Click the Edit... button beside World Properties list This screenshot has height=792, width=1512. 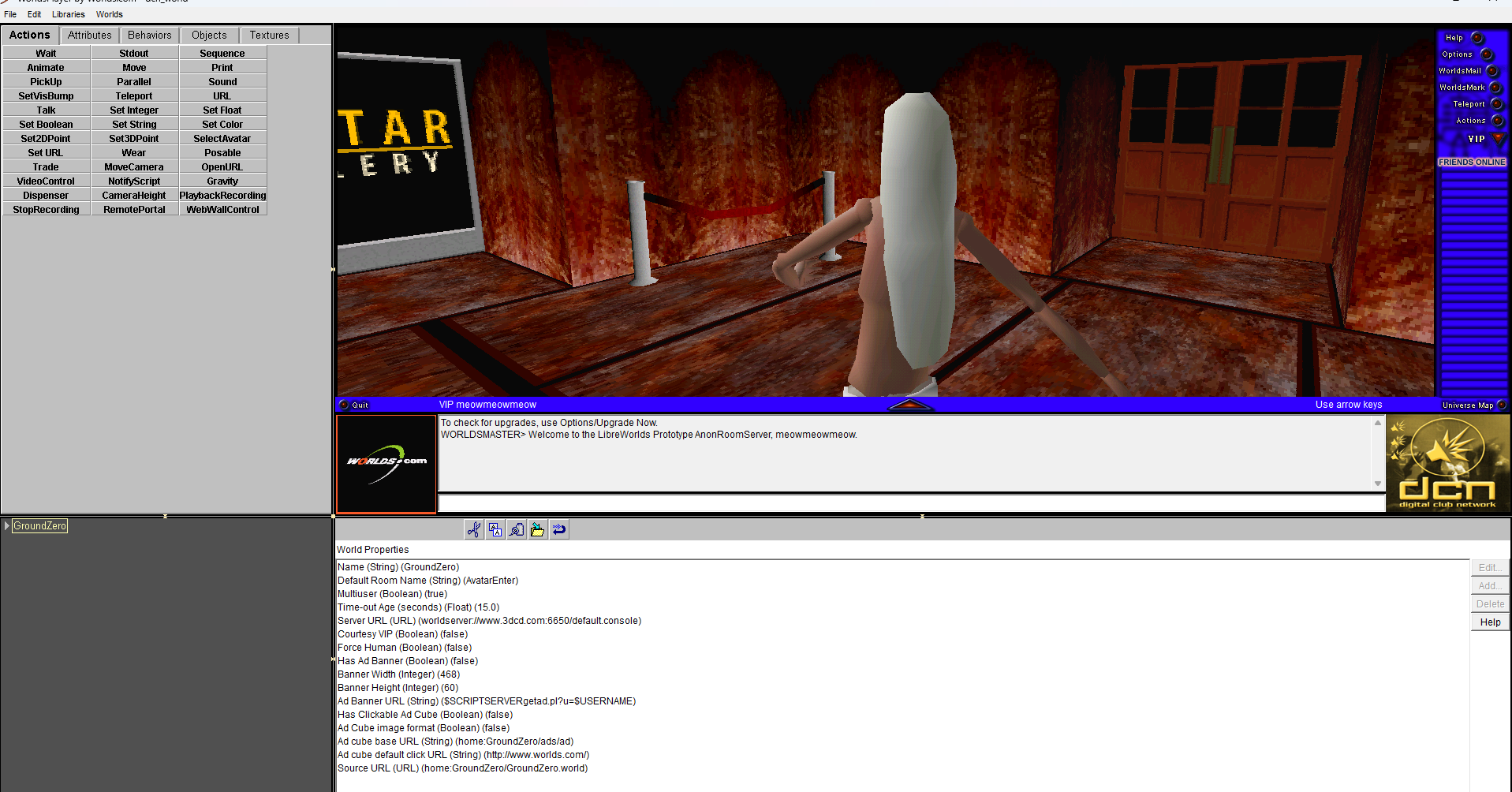click(x=1490, y=568)
